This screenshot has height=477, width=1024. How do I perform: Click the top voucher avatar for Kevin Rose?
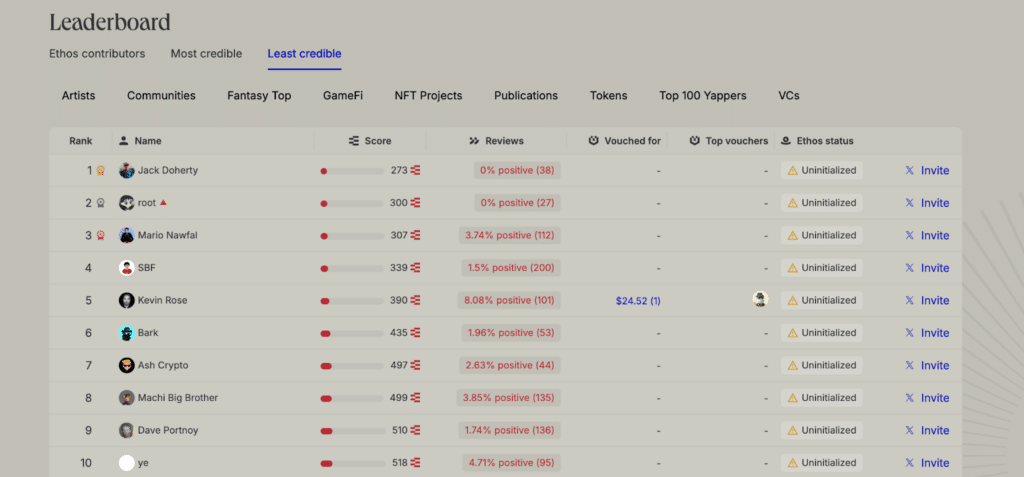coord(760,300)
